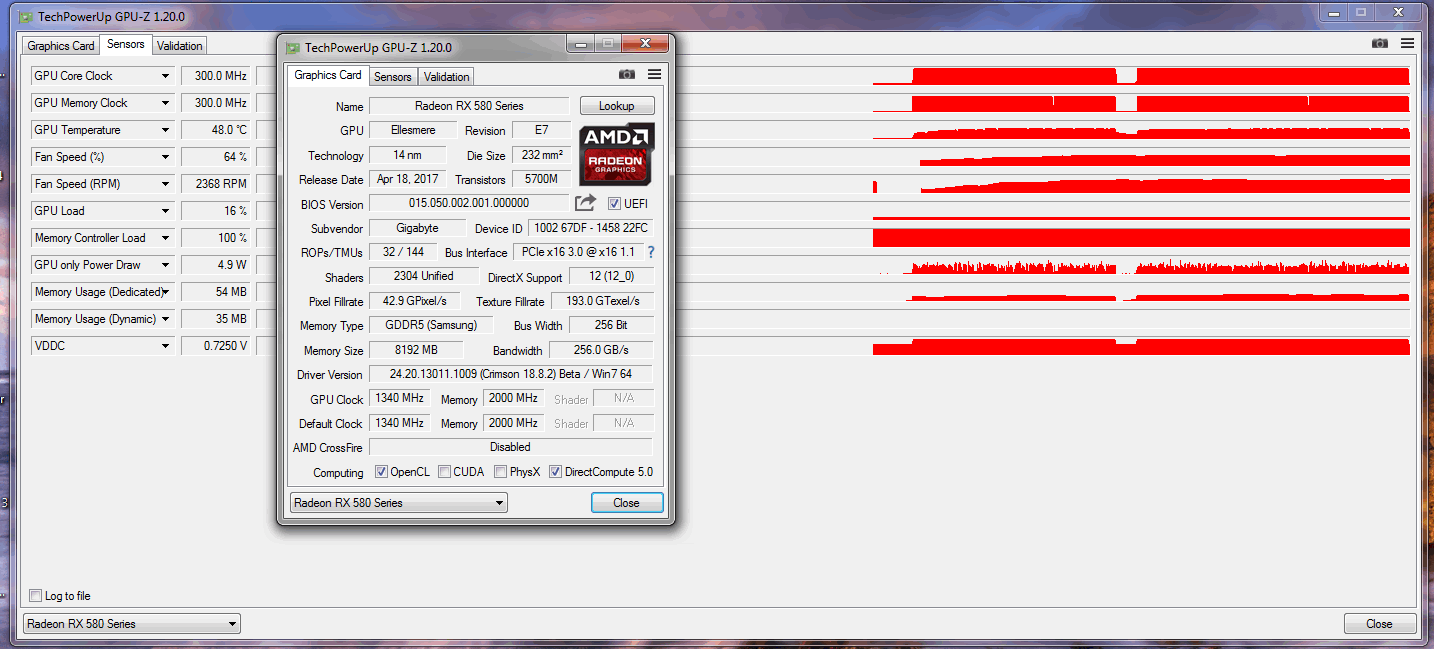Click the Lookup button
Image resolution: width=1434 pixels, height=649 pixels.
point(617,106)
